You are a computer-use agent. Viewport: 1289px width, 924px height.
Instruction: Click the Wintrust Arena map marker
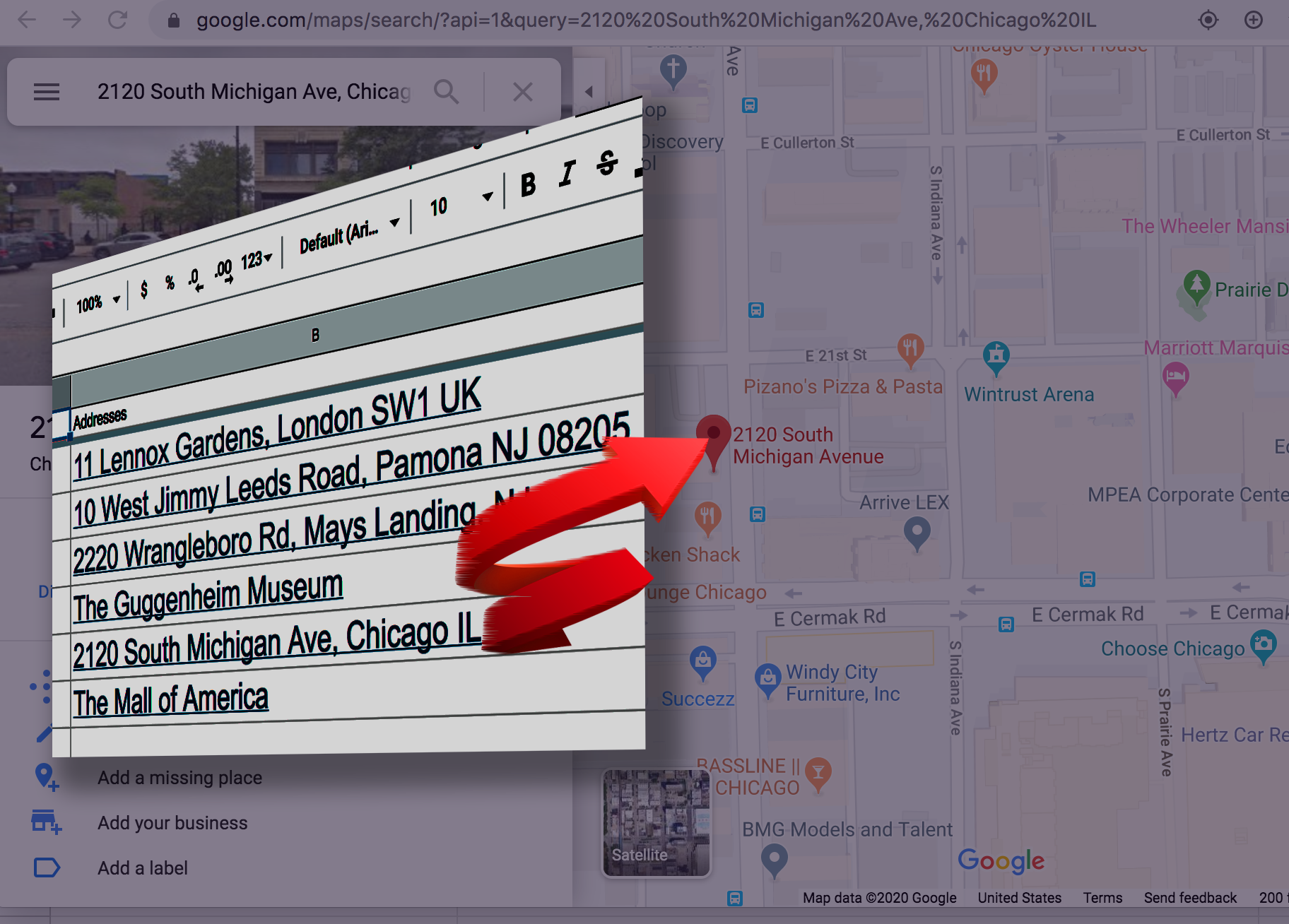(996, 357)
